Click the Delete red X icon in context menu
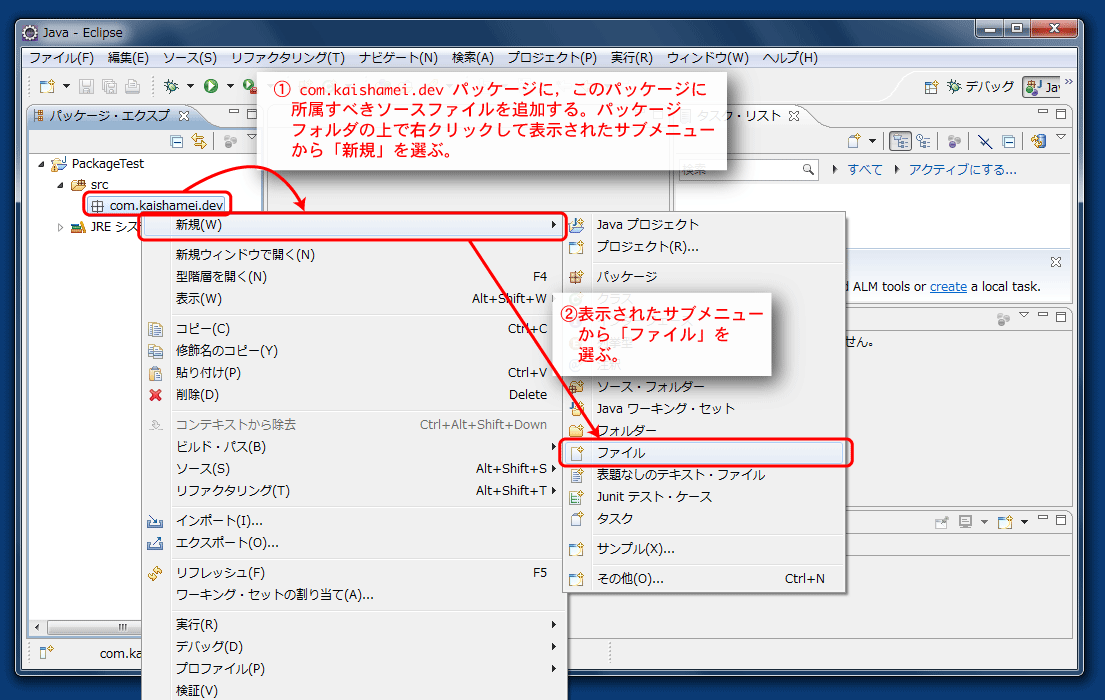The image size is (1105, 700). point(156,395)
